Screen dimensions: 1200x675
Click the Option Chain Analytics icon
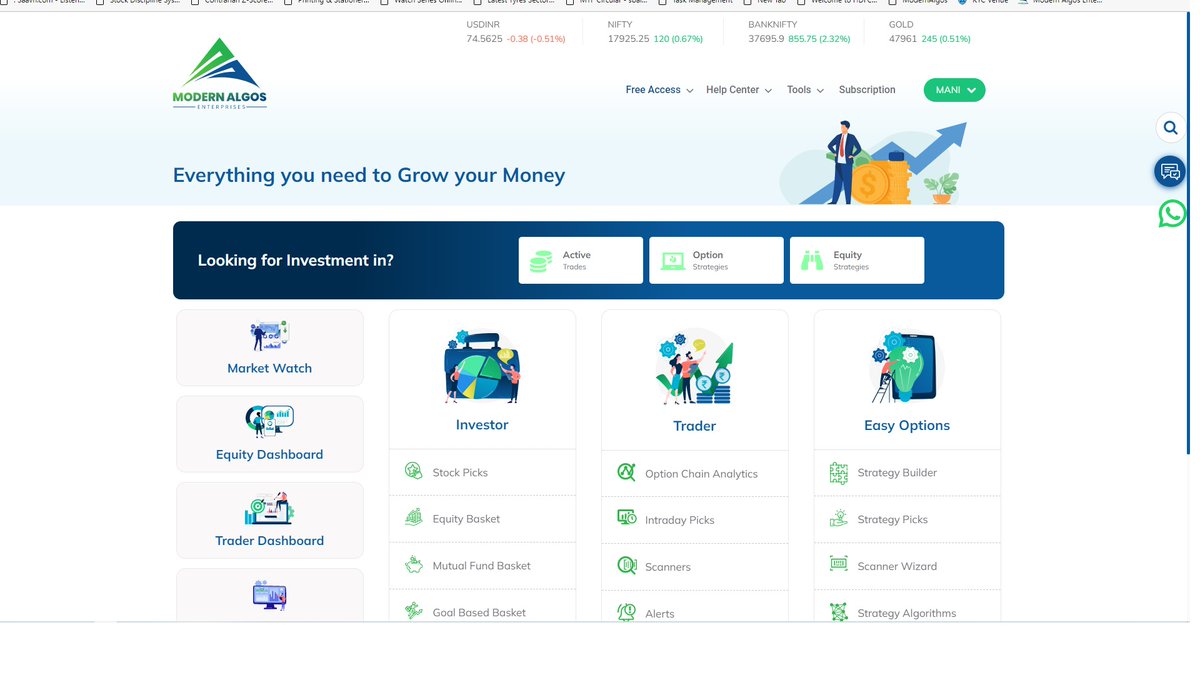(626, 472)
